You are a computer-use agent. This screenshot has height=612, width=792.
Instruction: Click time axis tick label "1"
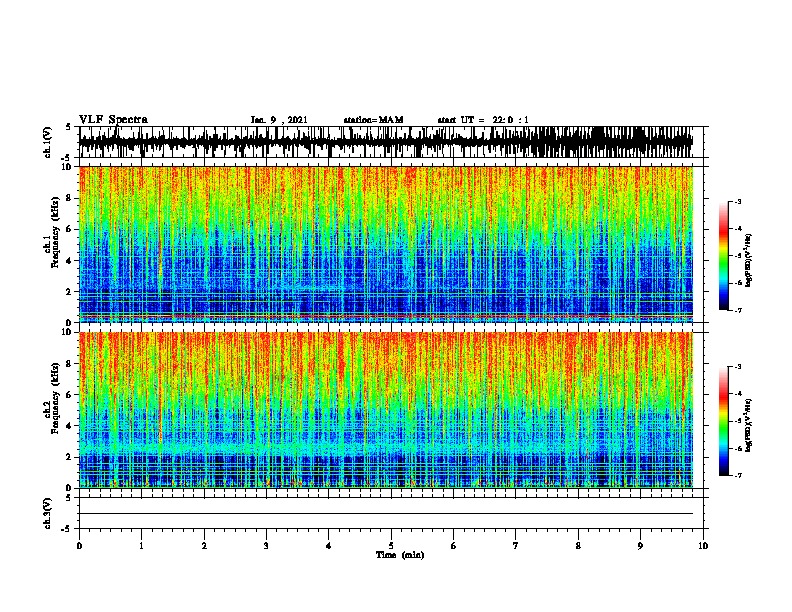[141, 546]
